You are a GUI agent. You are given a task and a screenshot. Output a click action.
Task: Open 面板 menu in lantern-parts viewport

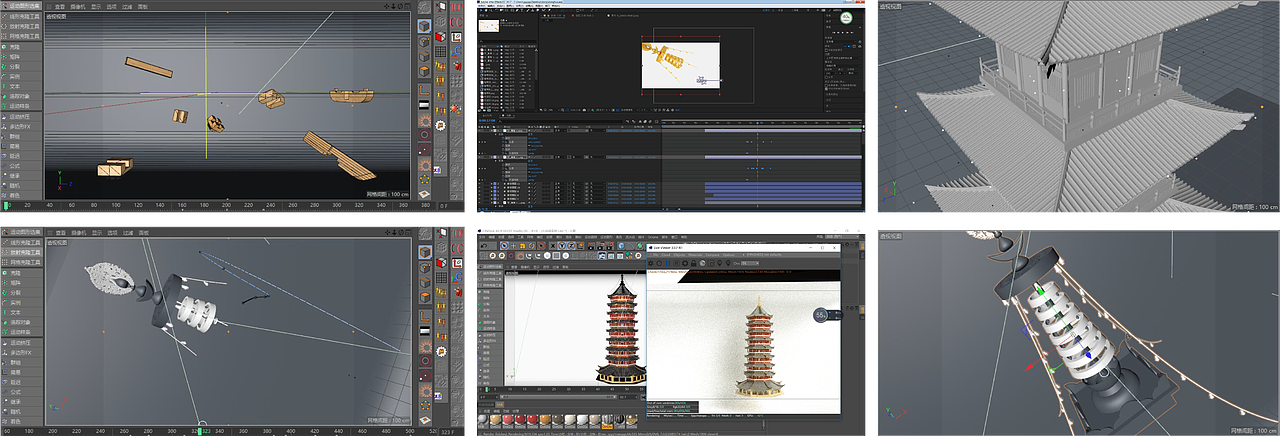[x=142, y=231]
